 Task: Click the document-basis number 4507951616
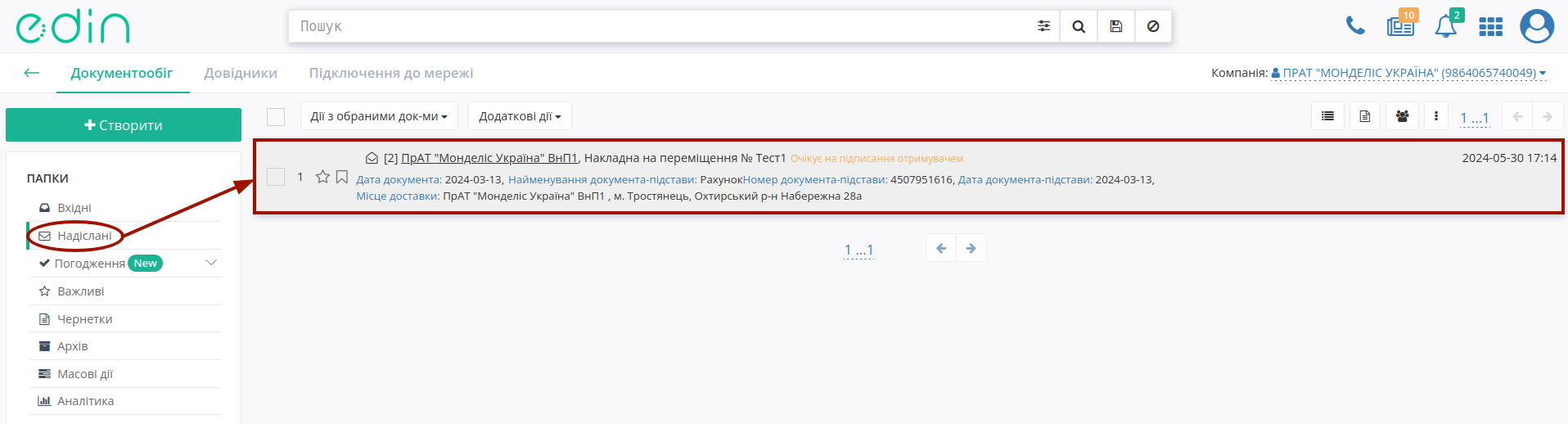point(921,179)
